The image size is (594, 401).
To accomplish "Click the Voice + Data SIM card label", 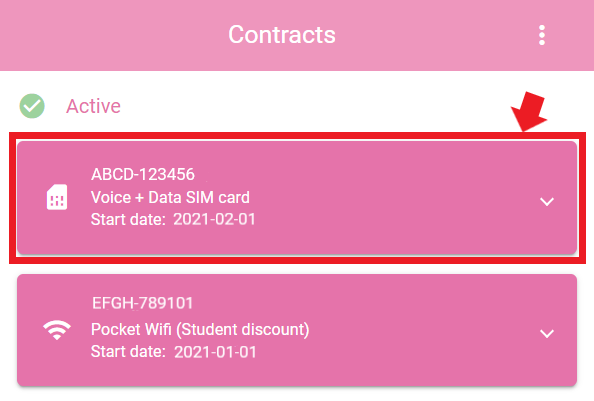I will 170,197.
